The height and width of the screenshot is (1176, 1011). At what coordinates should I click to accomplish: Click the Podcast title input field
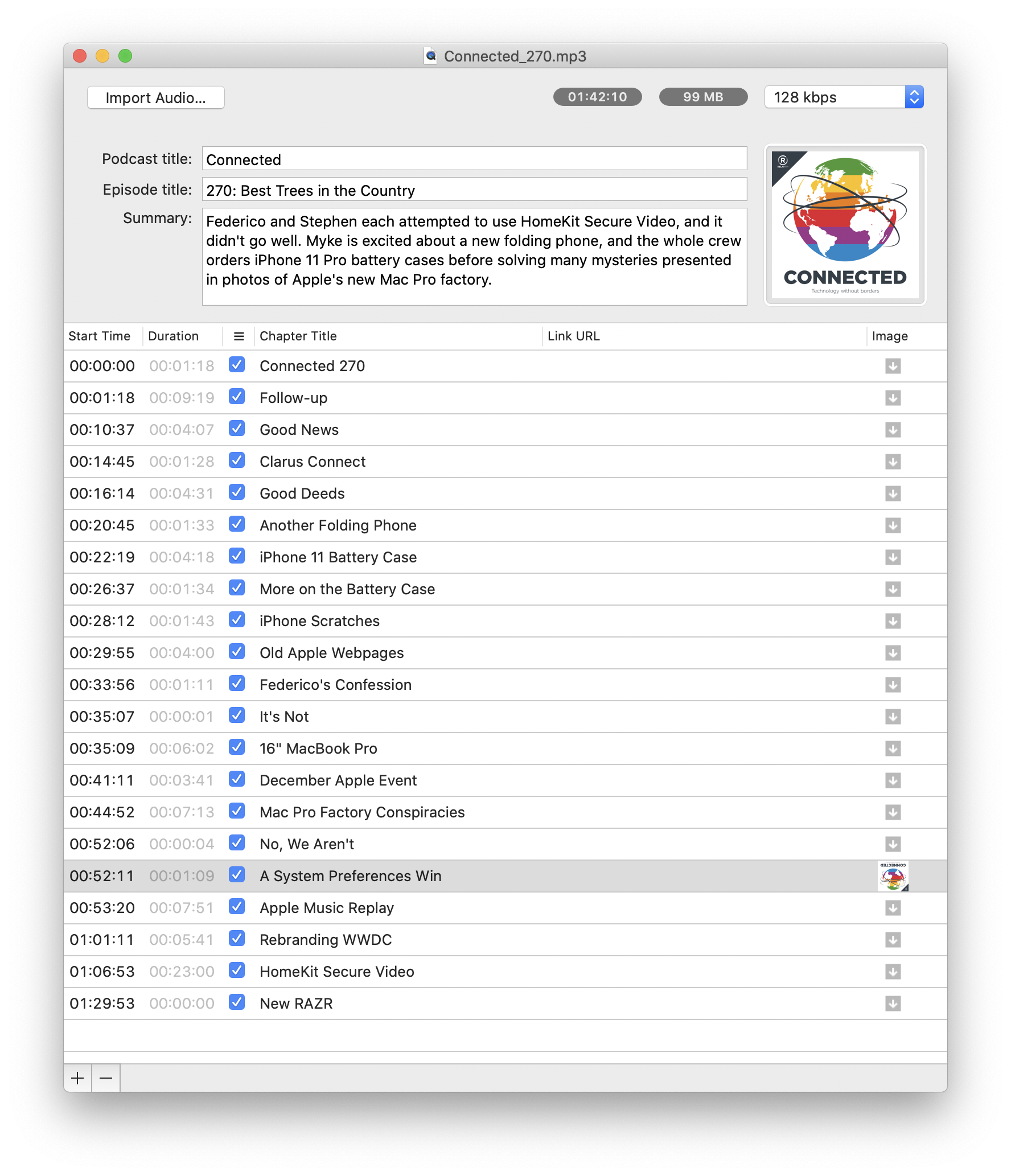coord(474,159)
